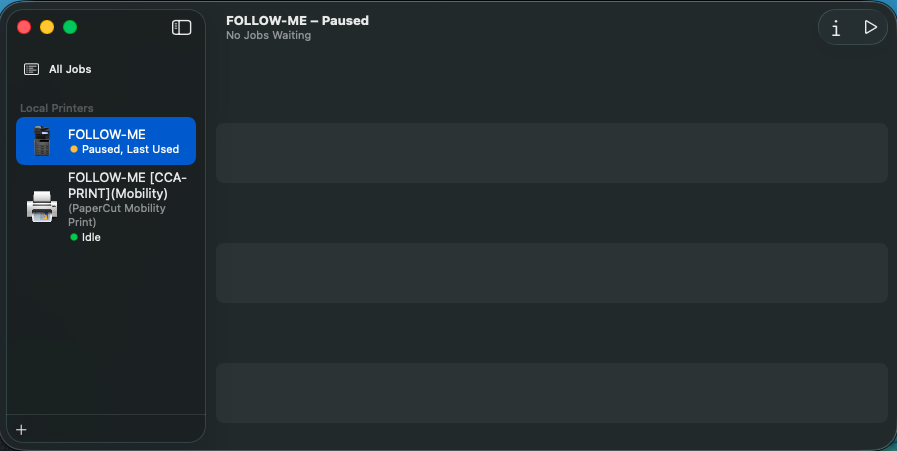Click the FOLLOW-ME copier printer icon
This screenshot has height=451, width=897.
click(x=41, y=141)
